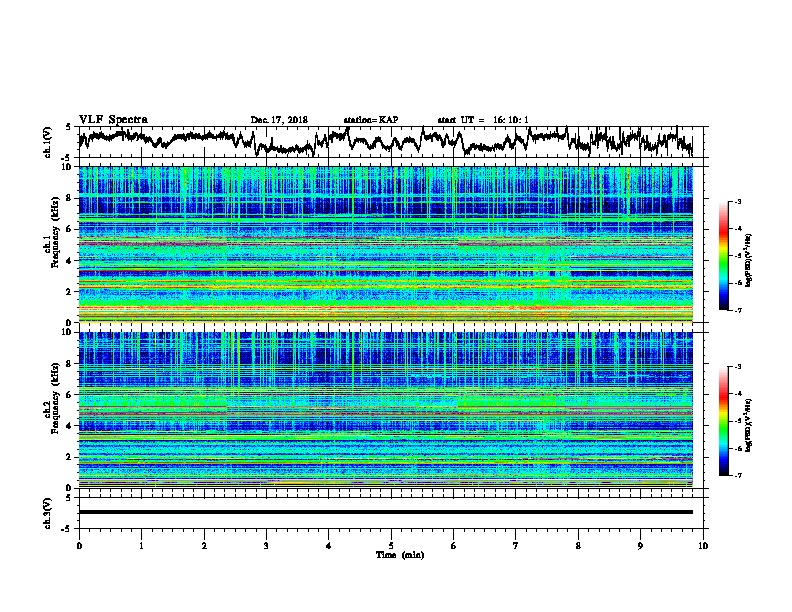Click the "station=KAP" label
The image size is (792, 612).
pyautogui.click(x=371, y=120)
